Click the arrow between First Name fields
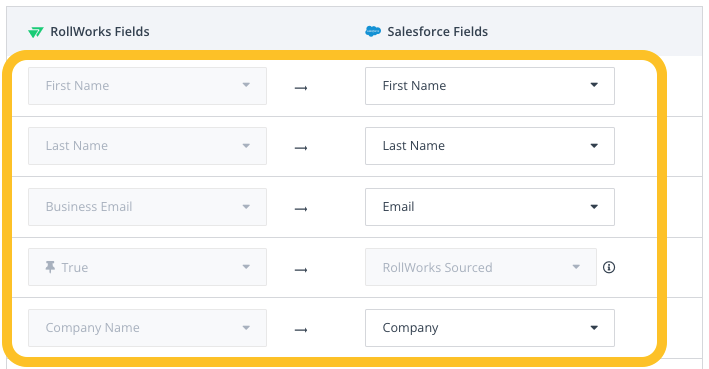This screenshot has width=709, height=369. (301, 88)
